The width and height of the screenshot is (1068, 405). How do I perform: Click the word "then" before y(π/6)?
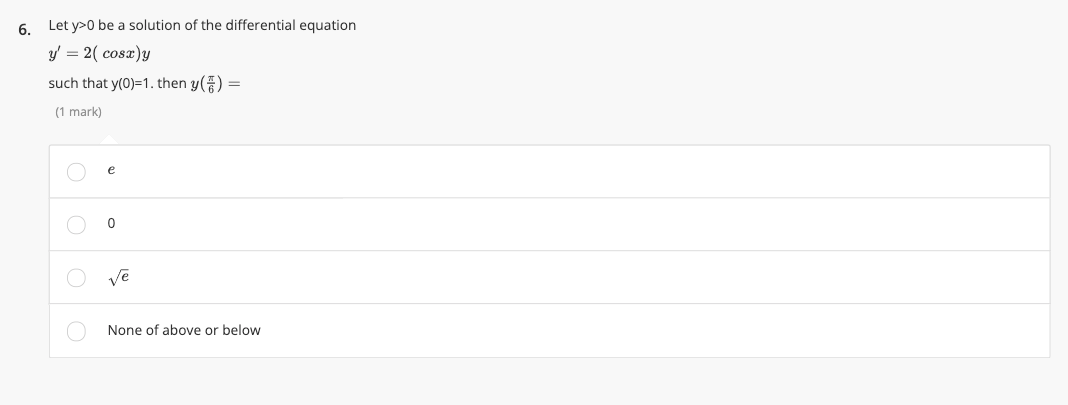pyautogui.click(x=172, y=83)
